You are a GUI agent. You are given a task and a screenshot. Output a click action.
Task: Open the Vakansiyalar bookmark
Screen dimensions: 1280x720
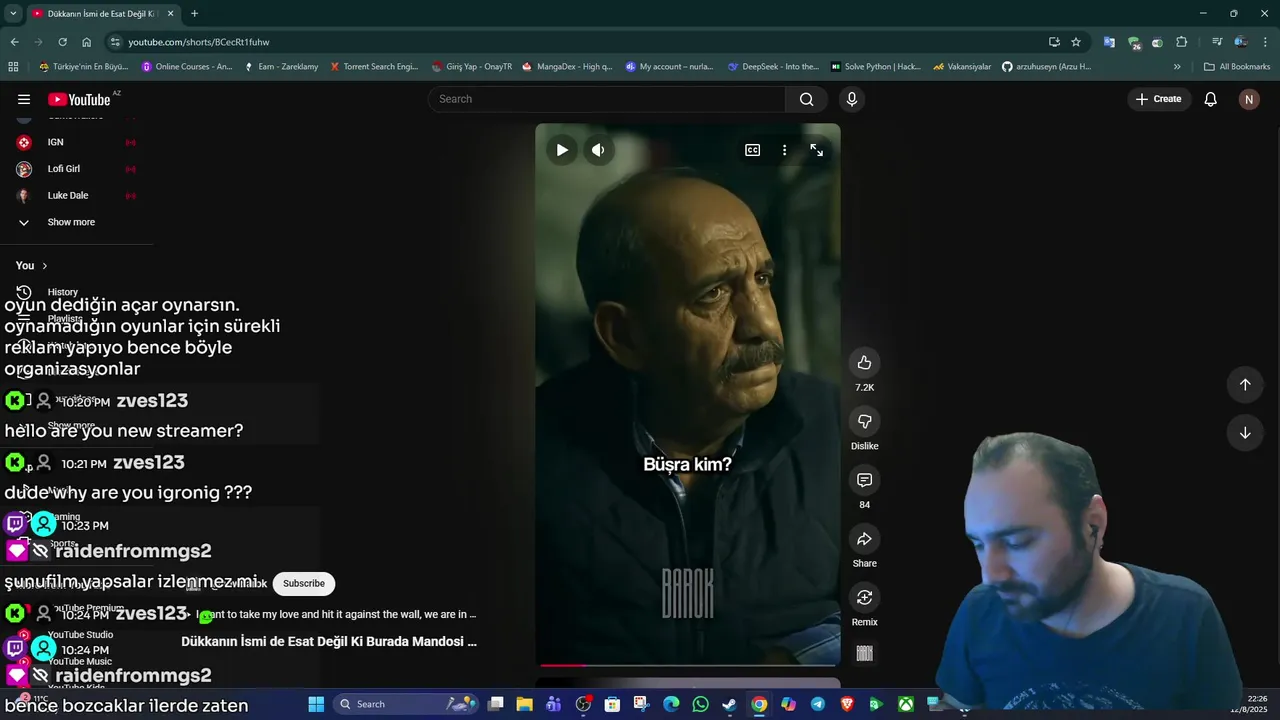pyautogui.click(x=962, y=67)
